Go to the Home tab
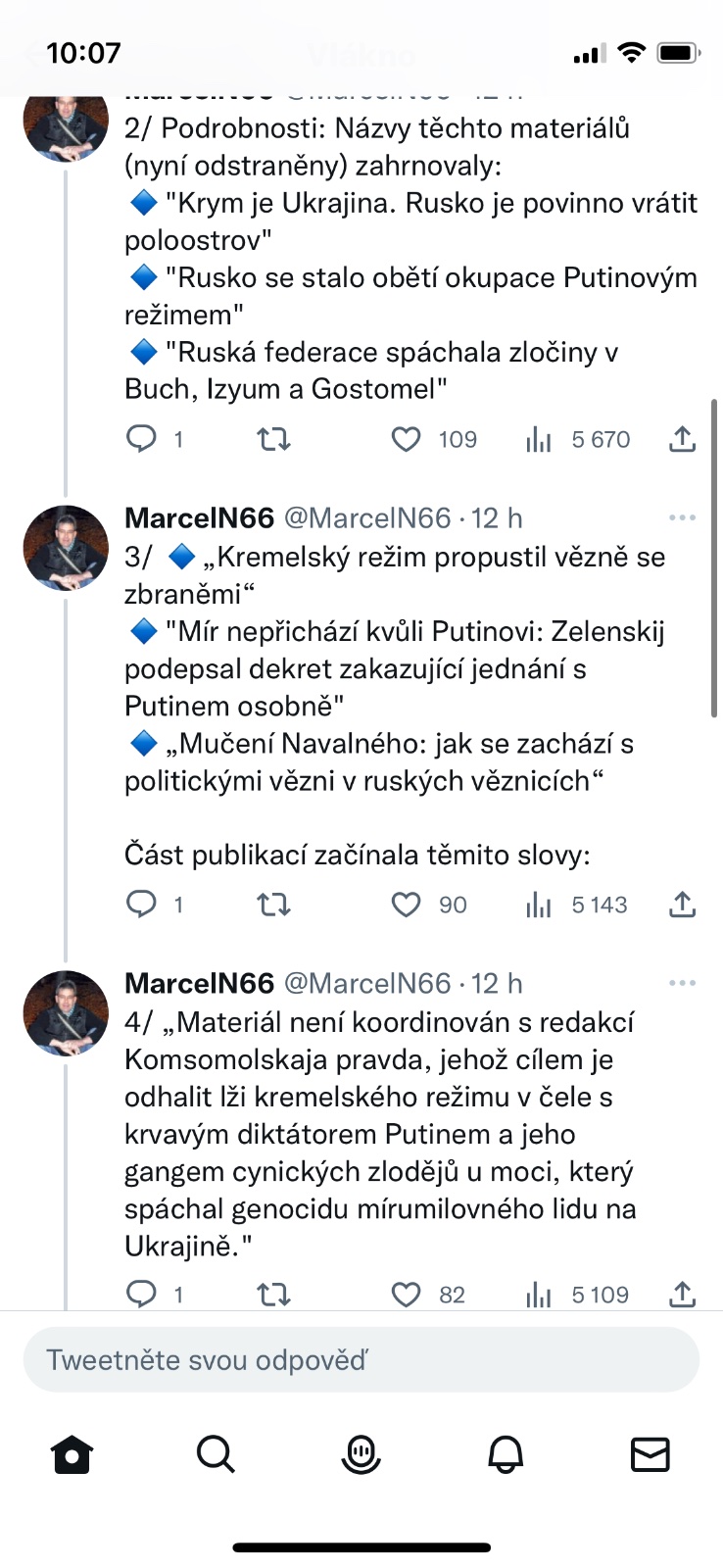 (72, 1454)
